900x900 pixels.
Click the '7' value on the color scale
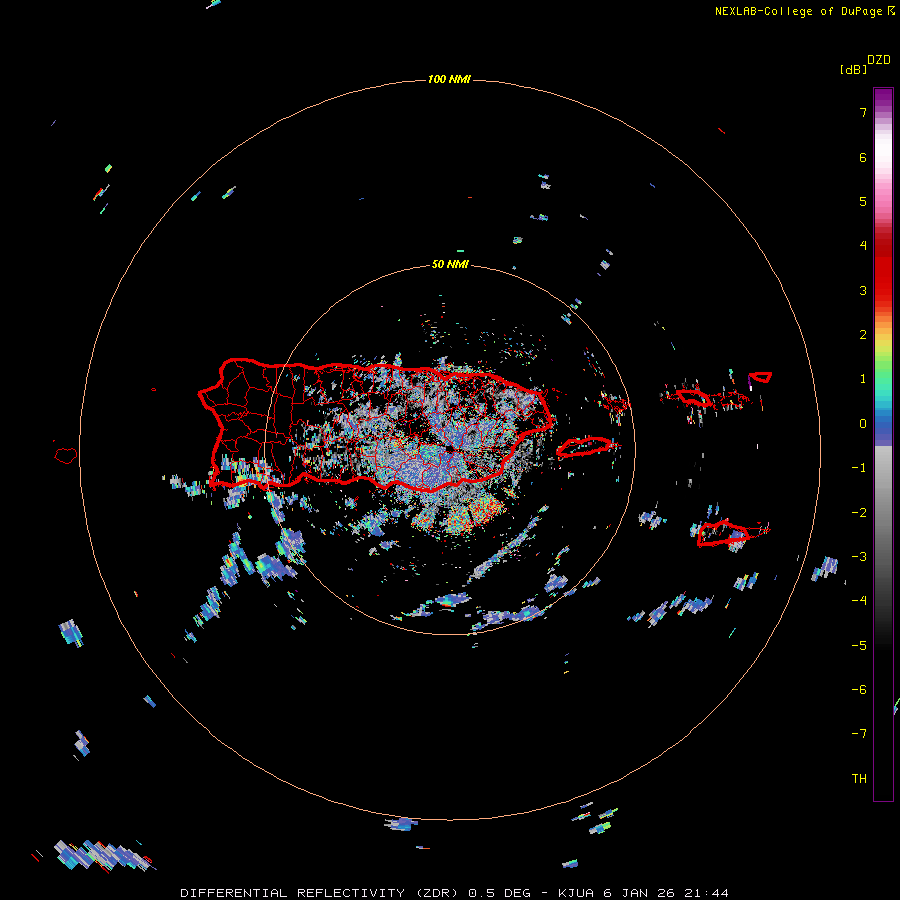point(863,112)
